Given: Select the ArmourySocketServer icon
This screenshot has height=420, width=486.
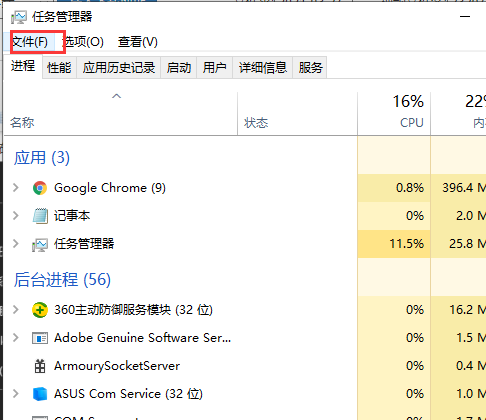Looking at the screenshot, I should pyautogui.click(x=40, y=366).
